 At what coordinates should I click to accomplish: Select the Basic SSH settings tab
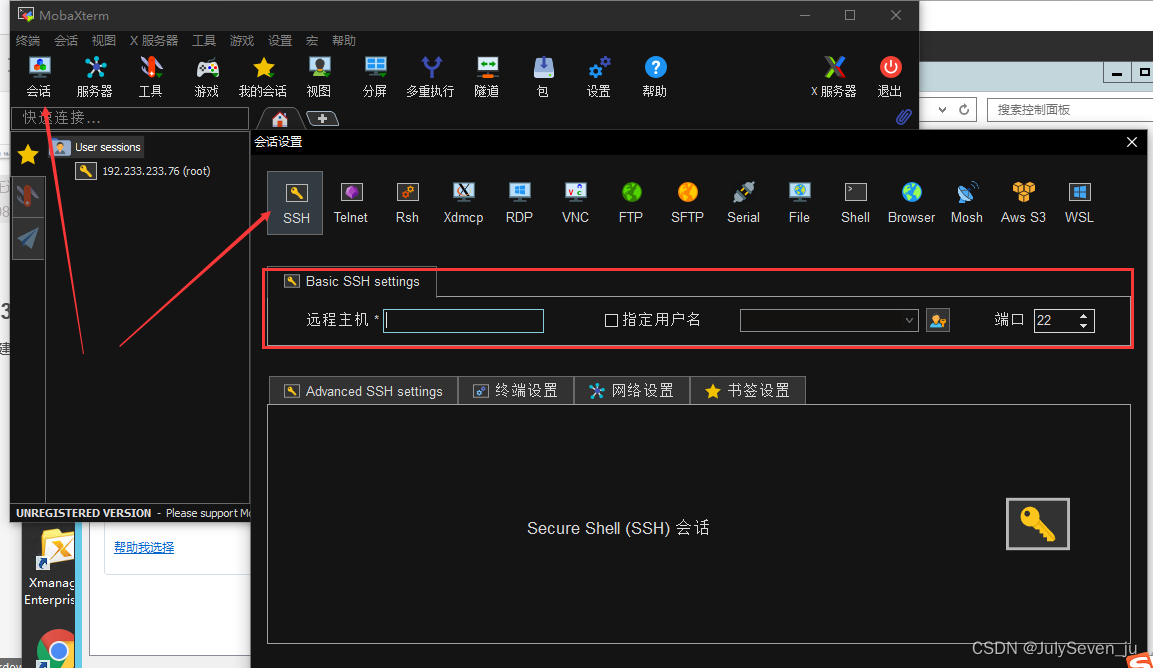tap(351, 282)
